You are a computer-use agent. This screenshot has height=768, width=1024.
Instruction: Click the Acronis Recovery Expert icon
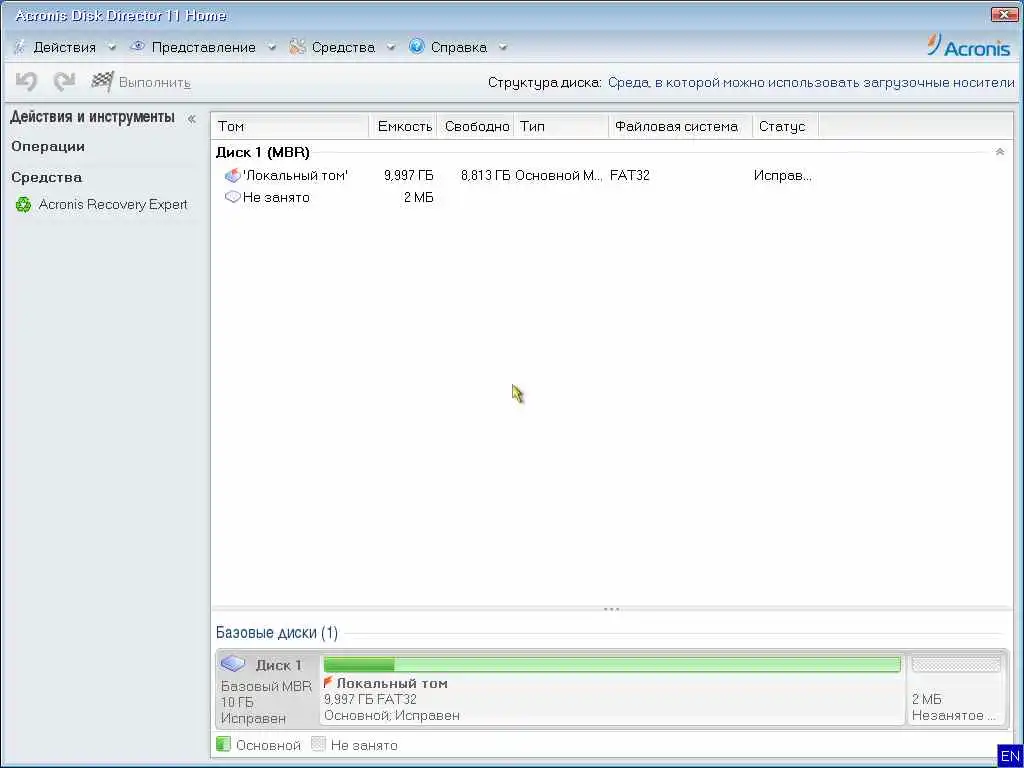point(24,205)
